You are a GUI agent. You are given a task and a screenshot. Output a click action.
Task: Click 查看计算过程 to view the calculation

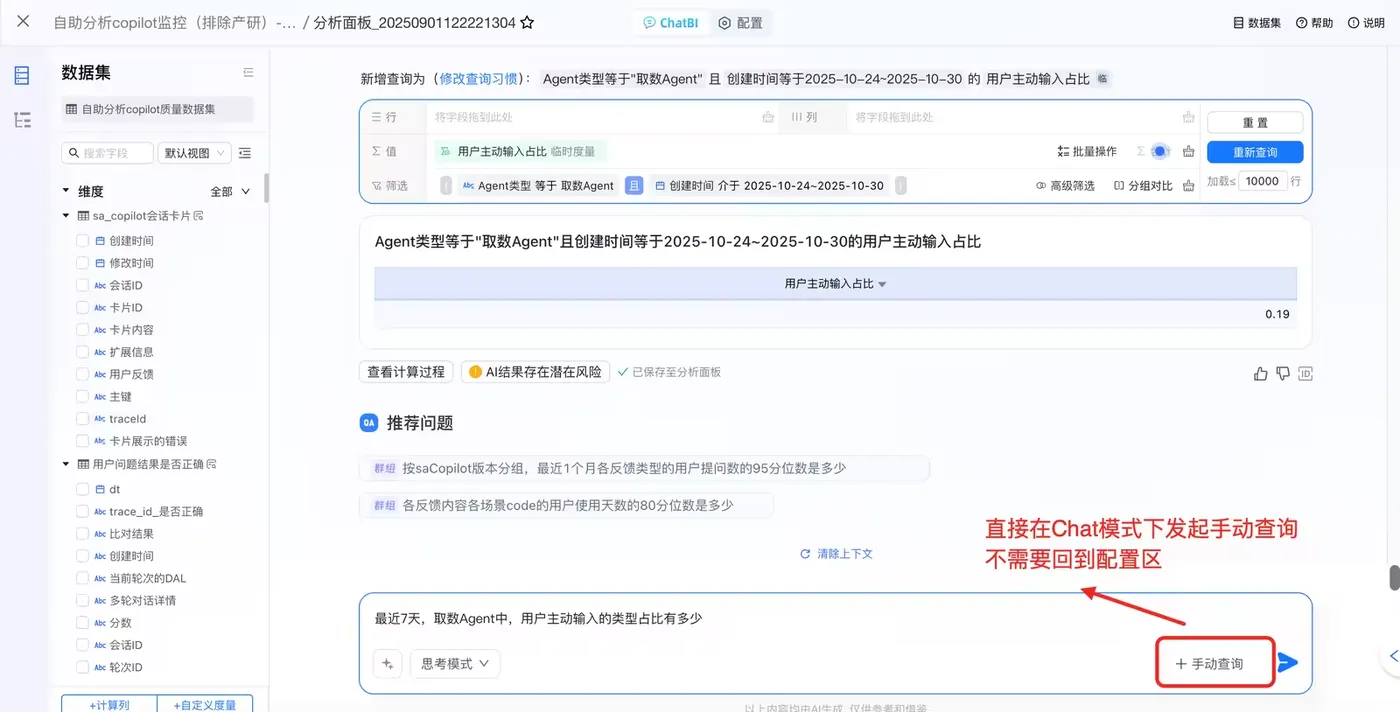[x=406, y=372]
